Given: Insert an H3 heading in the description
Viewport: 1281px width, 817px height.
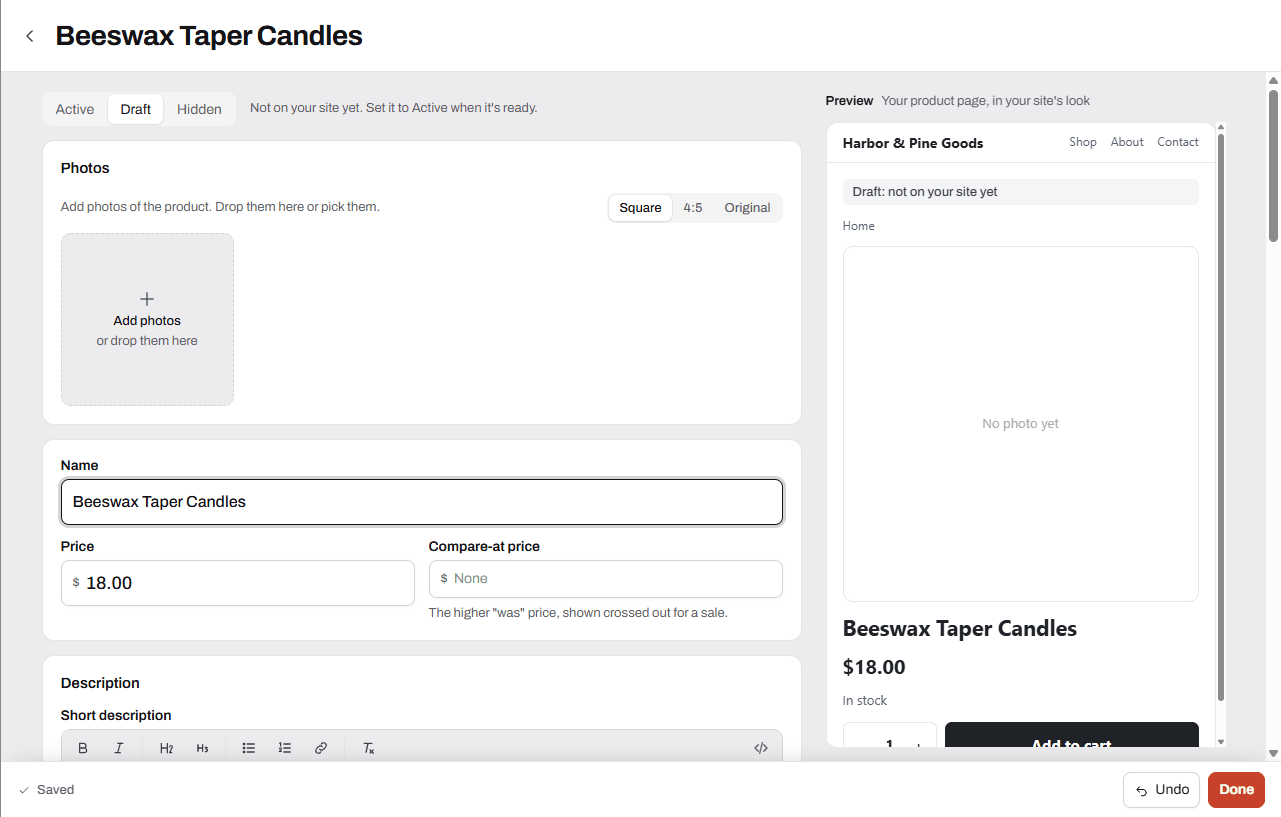Looking at the screenshot, I should tap(203, 748).
